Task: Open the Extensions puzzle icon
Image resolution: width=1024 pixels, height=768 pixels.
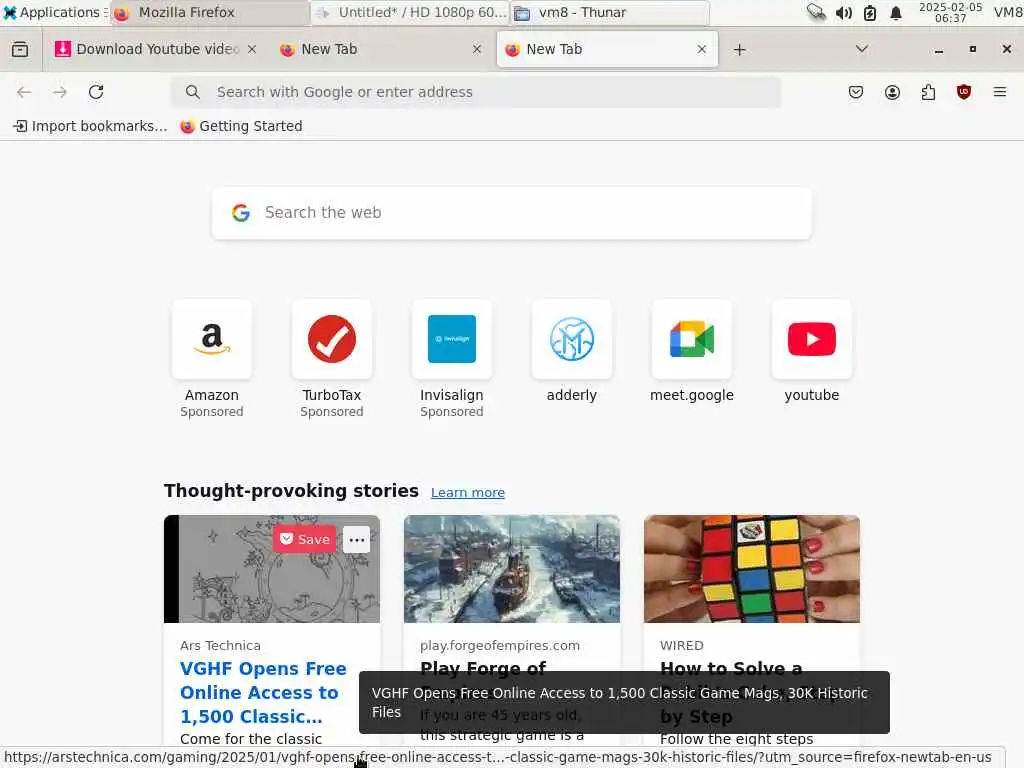Action: coord(928,92)
